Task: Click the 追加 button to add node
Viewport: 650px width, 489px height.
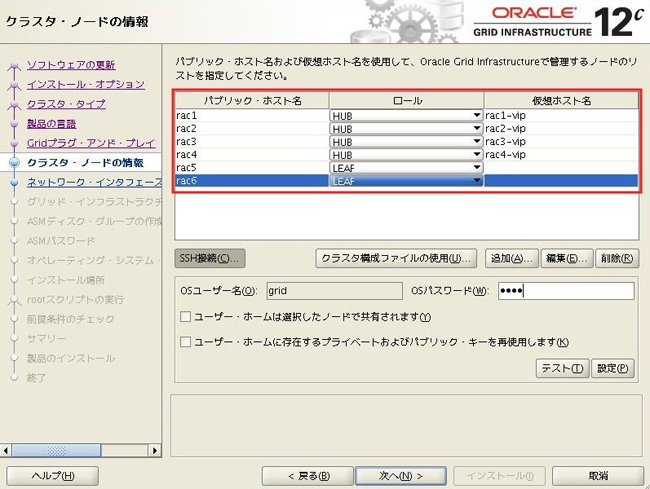Action: click(x=511, y=258)
